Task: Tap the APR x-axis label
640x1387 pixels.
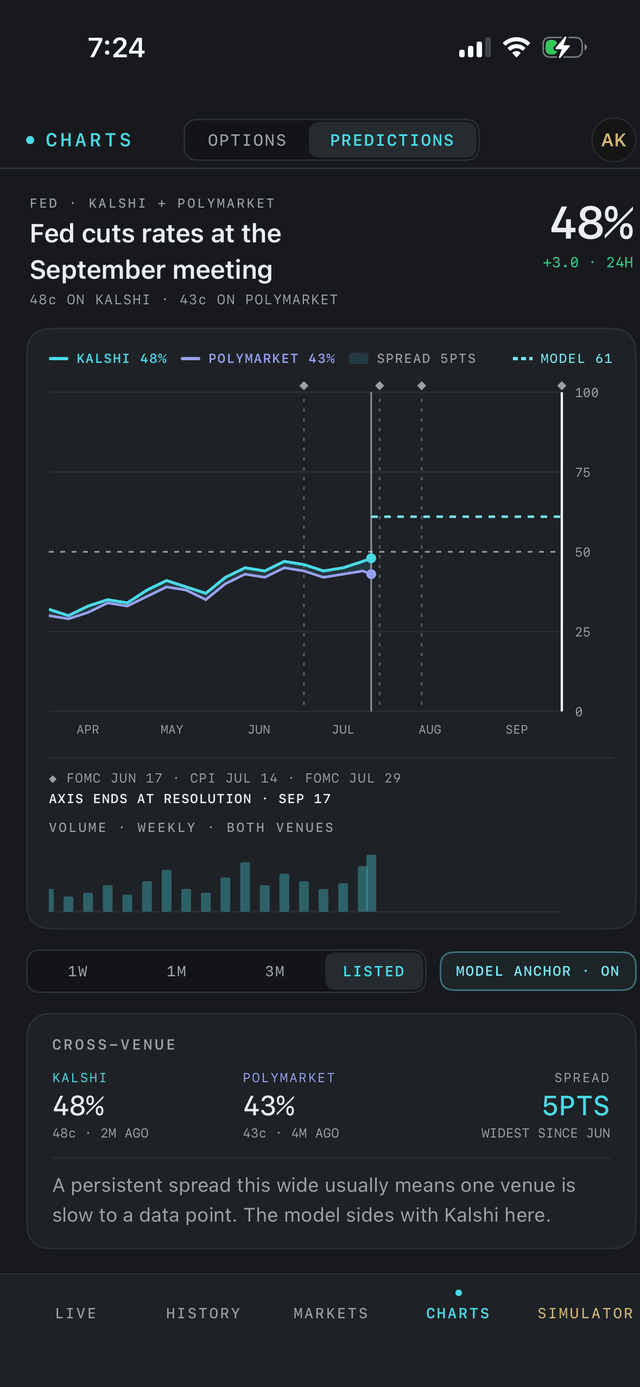Action: [88, 730]
